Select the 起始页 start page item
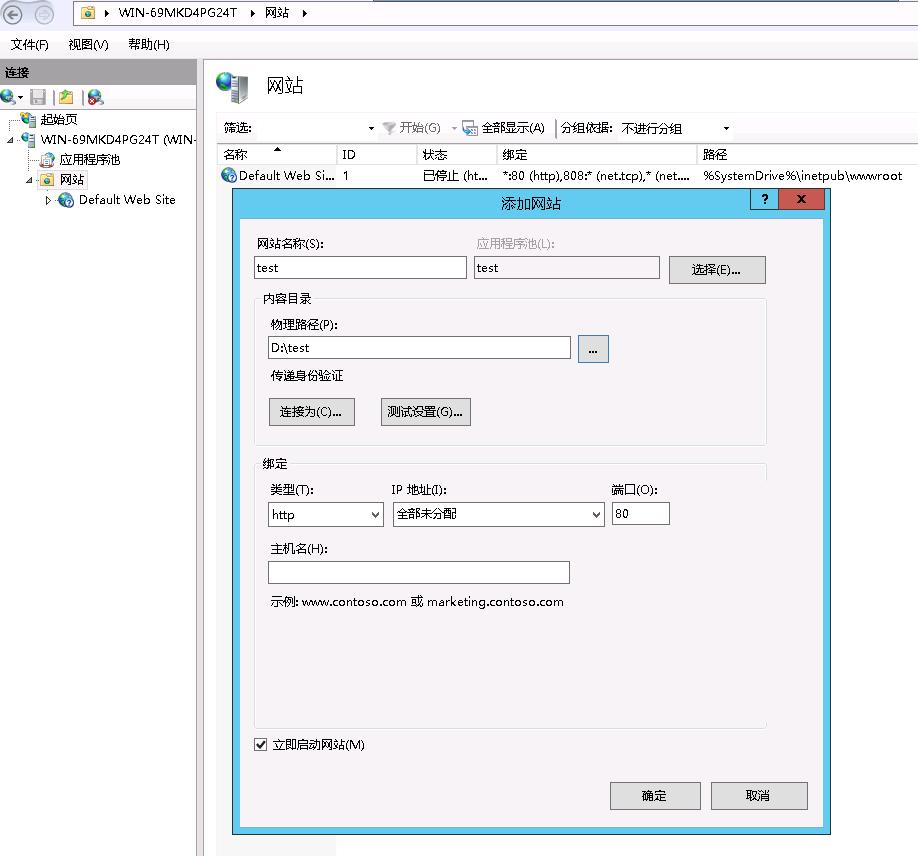The height and width of the screenshot is (856, 918). coord(55,120)
